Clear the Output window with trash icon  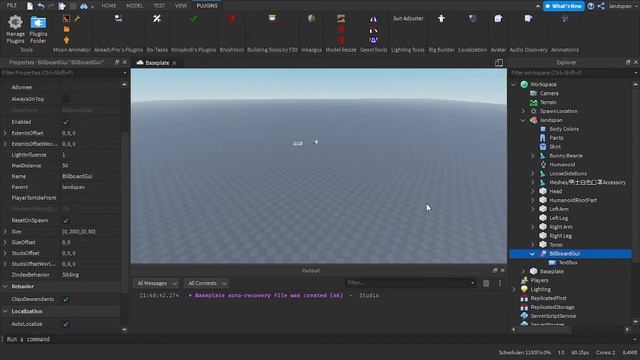coord(486,283)
